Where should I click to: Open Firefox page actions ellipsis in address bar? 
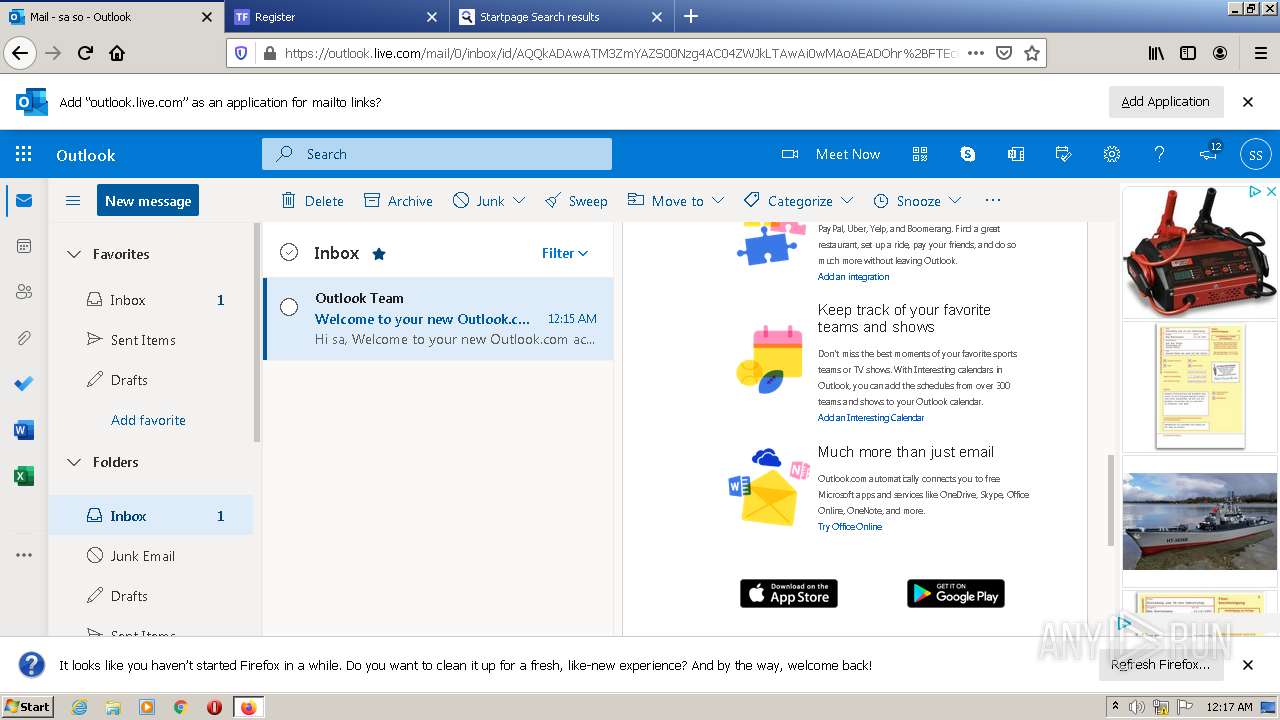[x=976, y=53]
